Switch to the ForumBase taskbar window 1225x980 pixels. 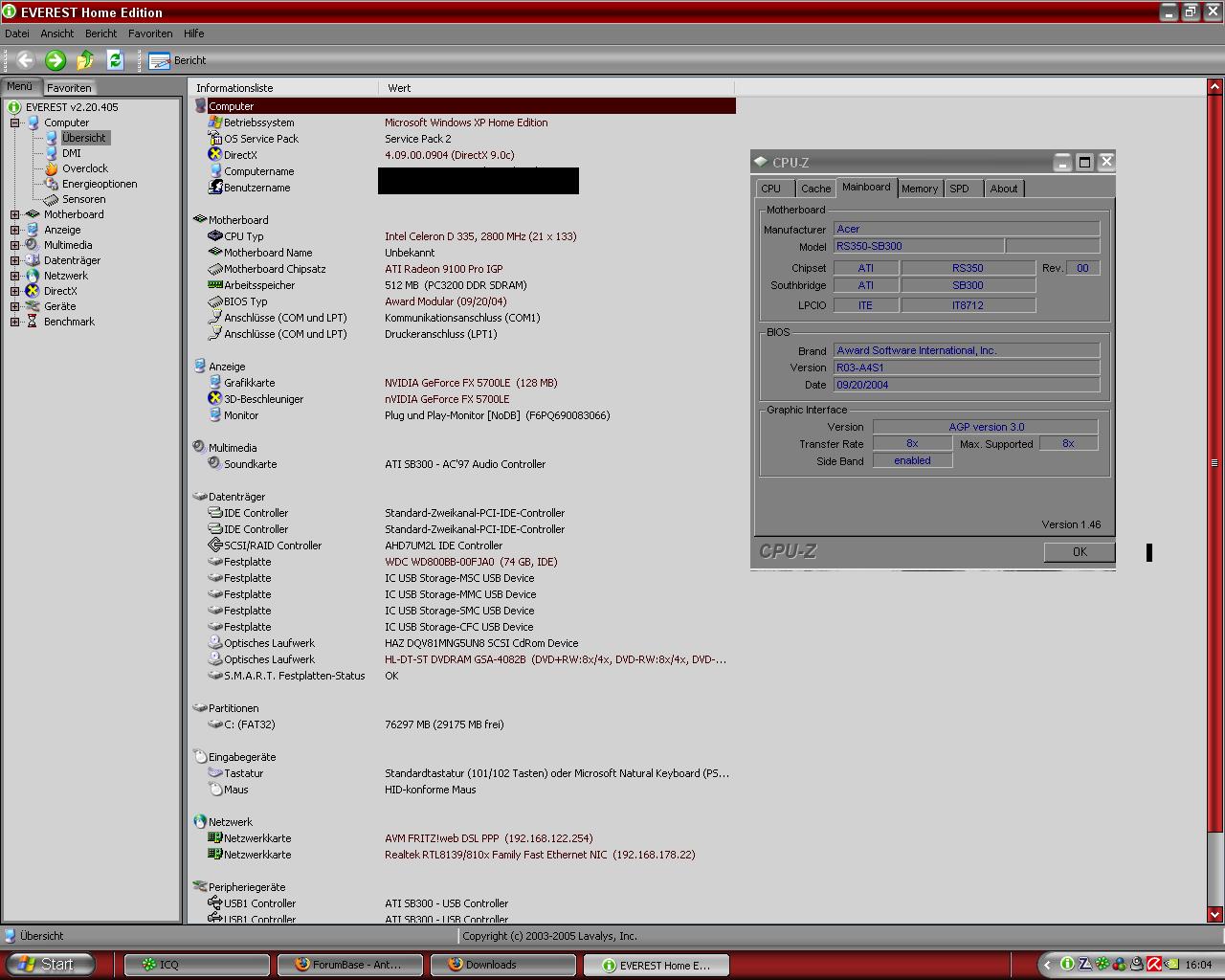click(349, 965)
